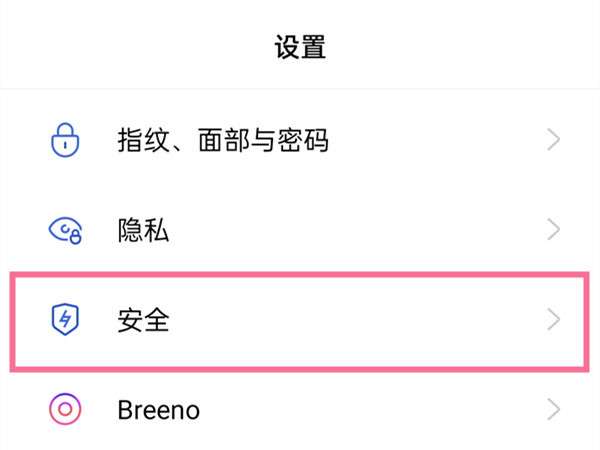
Task: Select the 隐私 text label
Action: (x=143, y=231)
